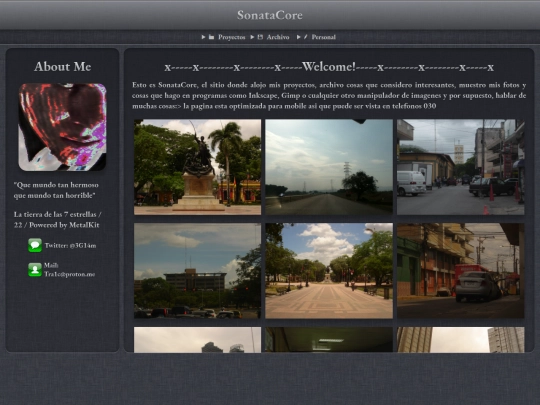Image resolution: width=540 pixels, height=405 pixels.
Task: Expand the Proyectos disclosure triangle
Action: coord(204,37)
